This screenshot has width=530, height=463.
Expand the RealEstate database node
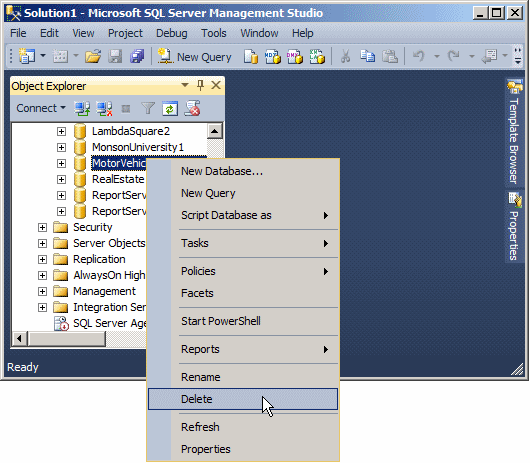click(x=61, y=179)
